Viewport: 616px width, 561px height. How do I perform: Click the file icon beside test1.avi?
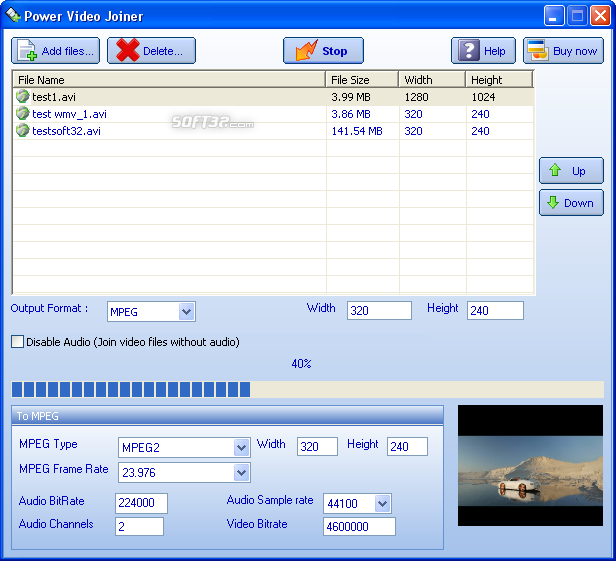23,96
